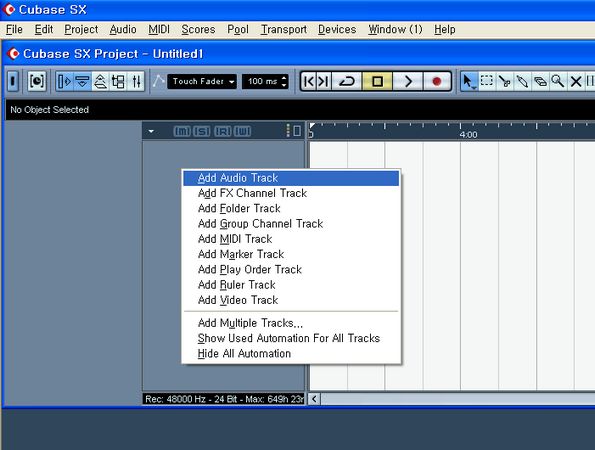This screenshot has height=450, width=595.
Task: Choose Add Video Track
Action: tap(291, 300)
